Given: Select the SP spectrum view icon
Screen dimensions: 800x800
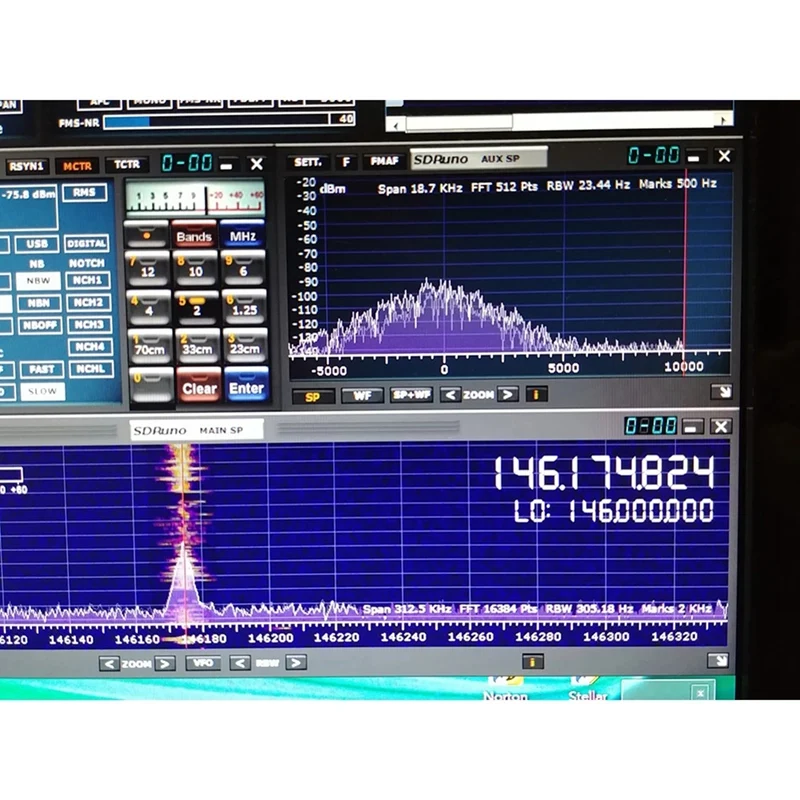Looking at the screenshot, I should pyautogui.click(x=315, y=394).
